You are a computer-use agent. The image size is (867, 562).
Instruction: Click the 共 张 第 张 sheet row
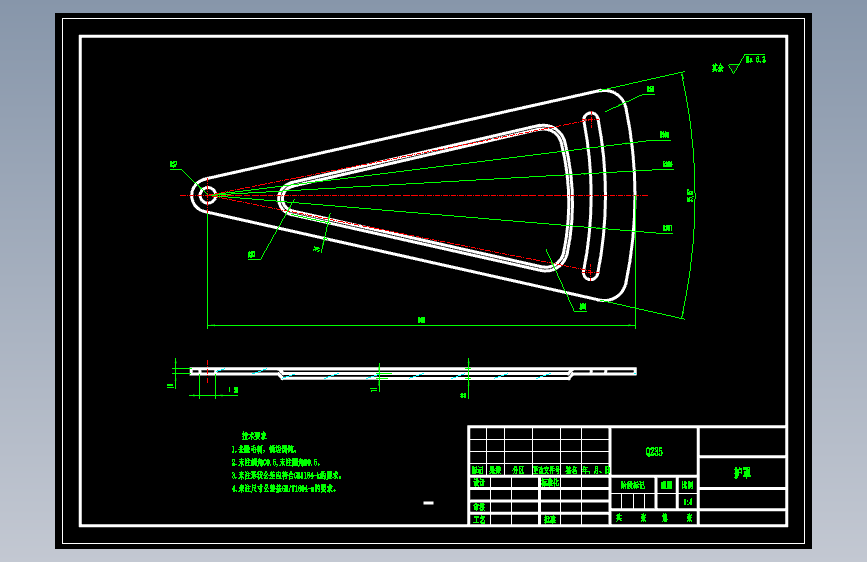tap(654, 518)
